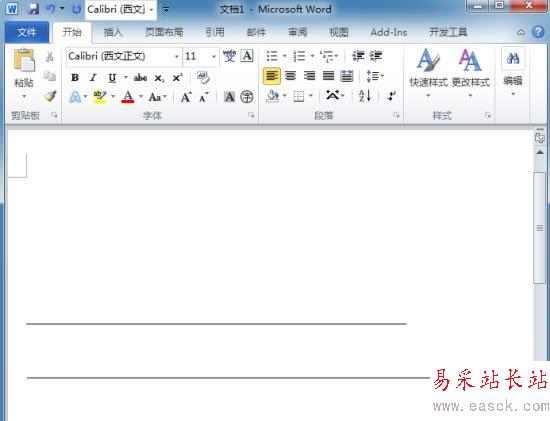
Task: Switch to the Insert tab
Action: click(x=113, y=32)
